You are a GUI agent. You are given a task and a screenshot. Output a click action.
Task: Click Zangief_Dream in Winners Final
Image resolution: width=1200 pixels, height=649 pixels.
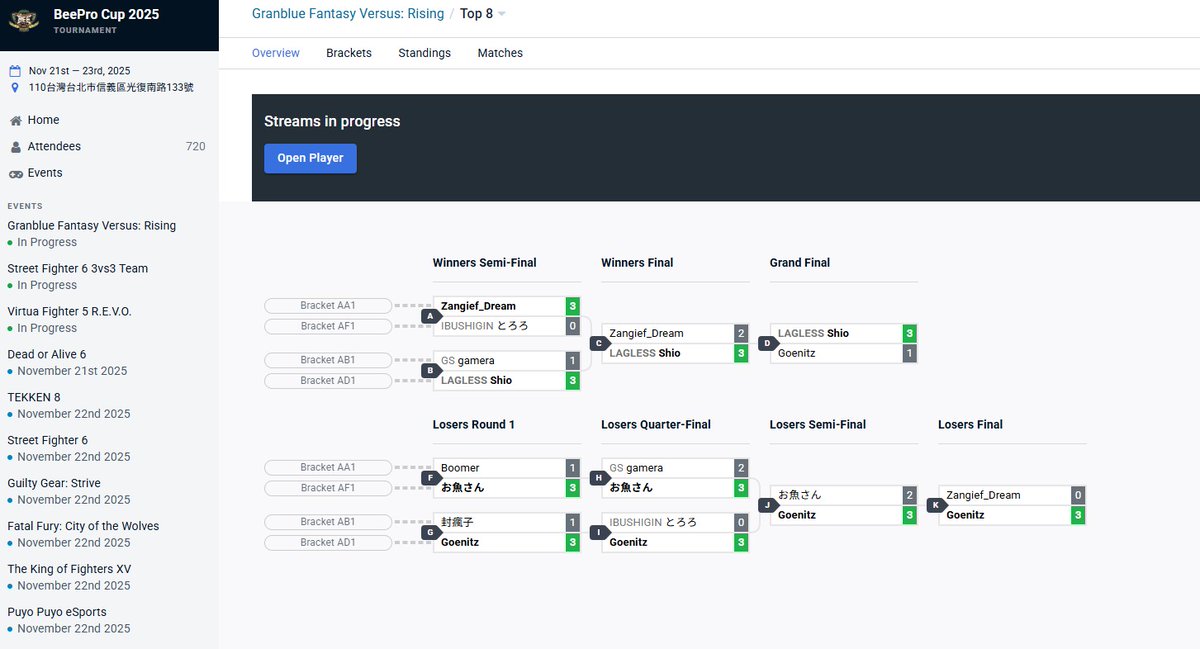(x=646, y=333)
